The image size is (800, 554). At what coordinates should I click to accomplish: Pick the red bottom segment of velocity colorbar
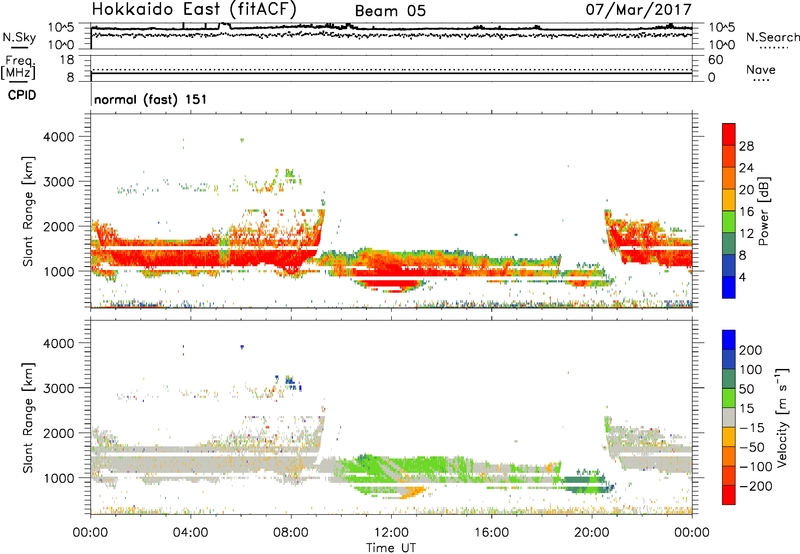(x=729, y=495)
